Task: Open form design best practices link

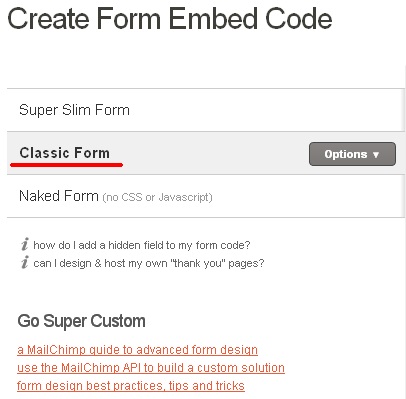Action: click(x=131, y=386)
